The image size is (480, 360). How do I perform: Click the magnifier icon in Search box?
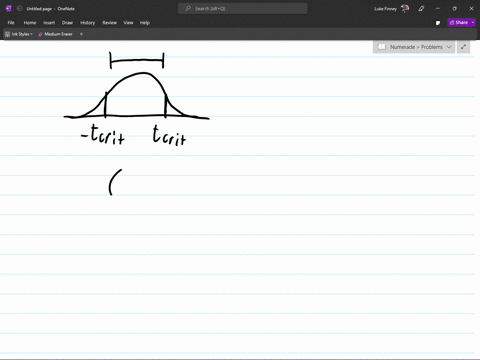(x=188, y=9)
